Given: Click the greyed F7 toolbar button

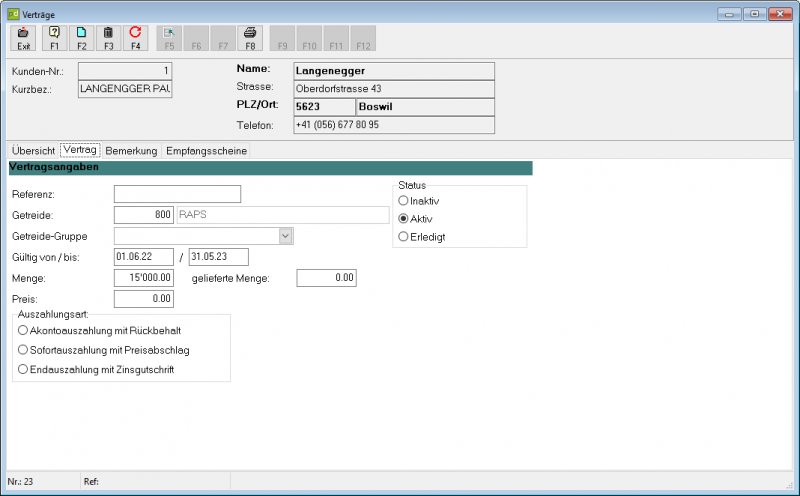Looking at the screenshot, I should tap(223, 38).
